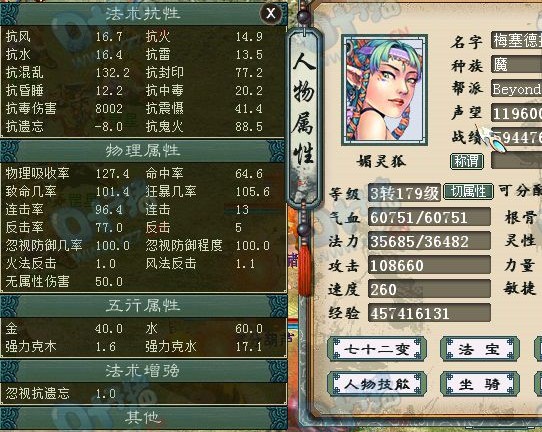Open the 坐骑 mount window
Screen dimensions: 542x432
[480, 384]
